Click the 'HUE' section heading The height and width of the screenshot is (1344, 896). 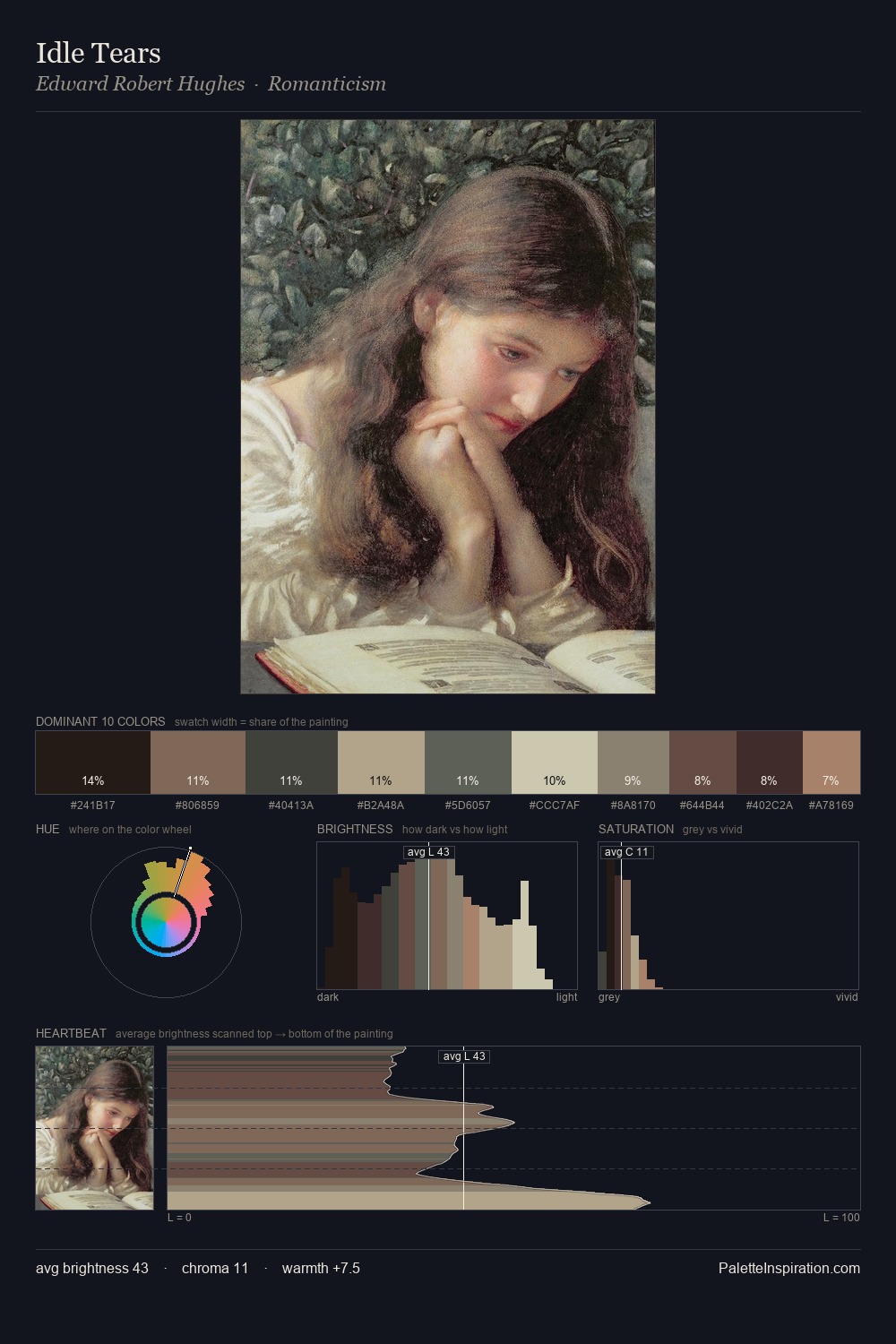coord(47,829)
